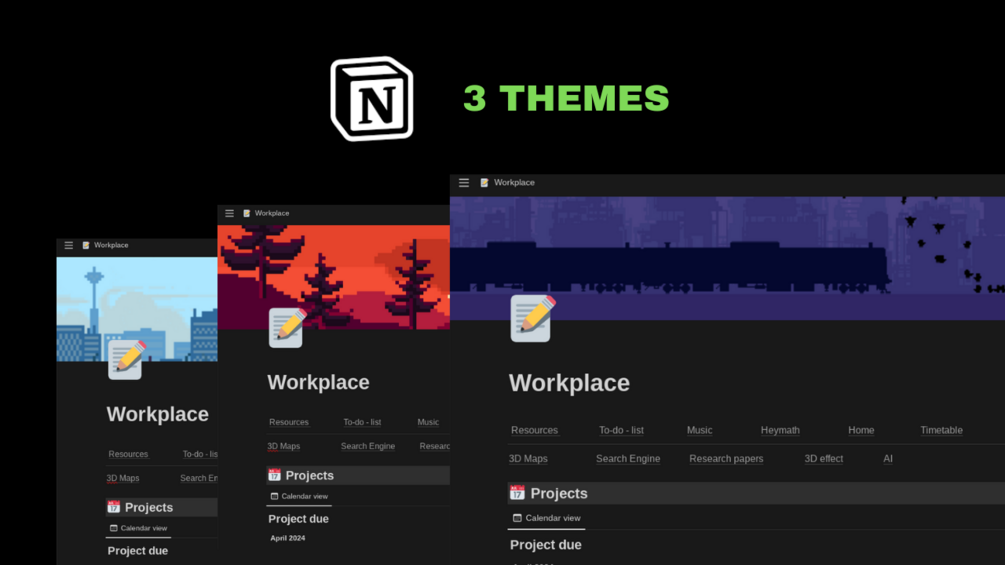Open the AI link

coord(888,459)
